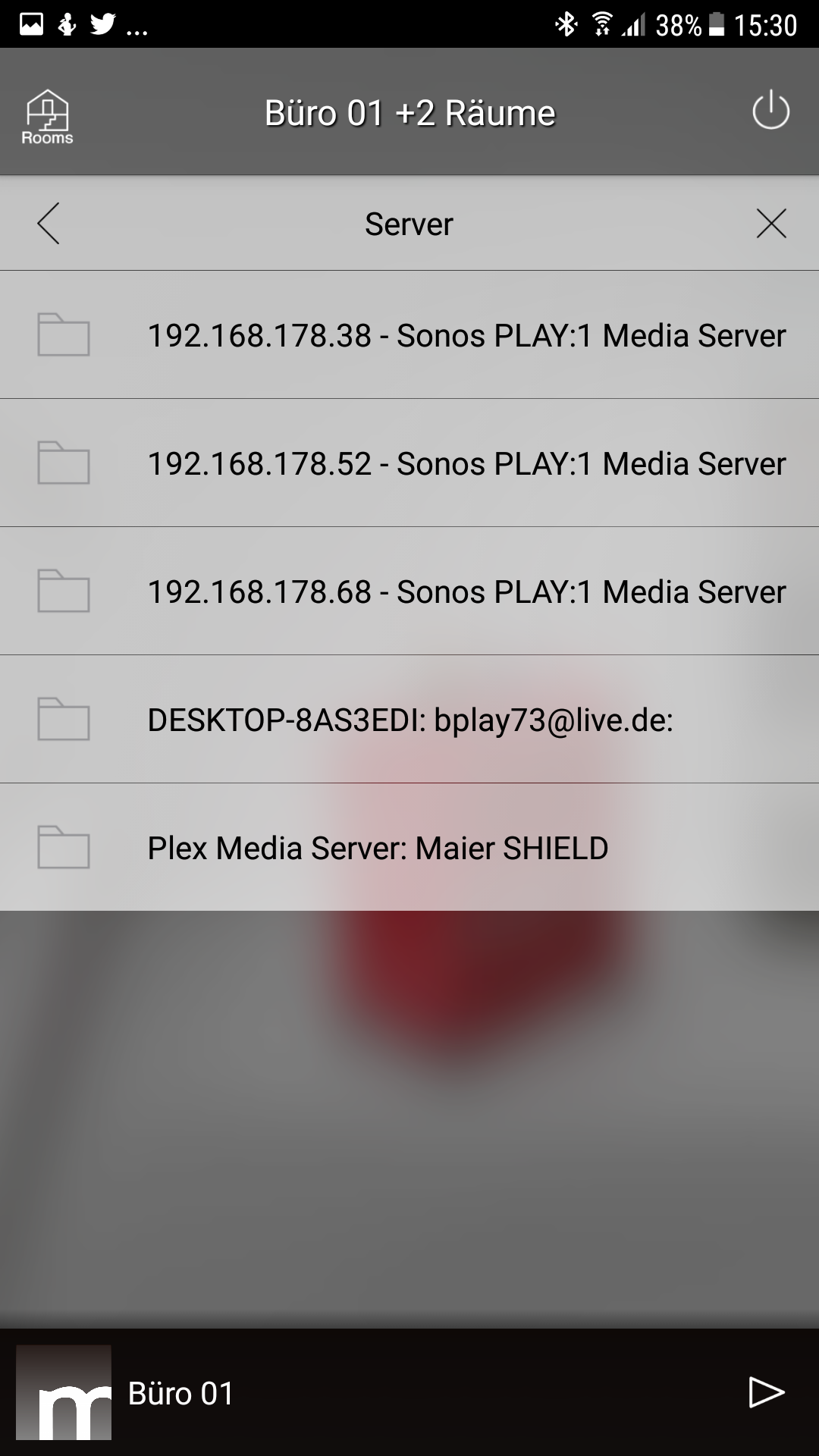Browse 192.168.178.68 - Sonos PLAY:1 Media Server
Image resolution: width=819 pixels, height=1456 pixels.
click(466, 591)
